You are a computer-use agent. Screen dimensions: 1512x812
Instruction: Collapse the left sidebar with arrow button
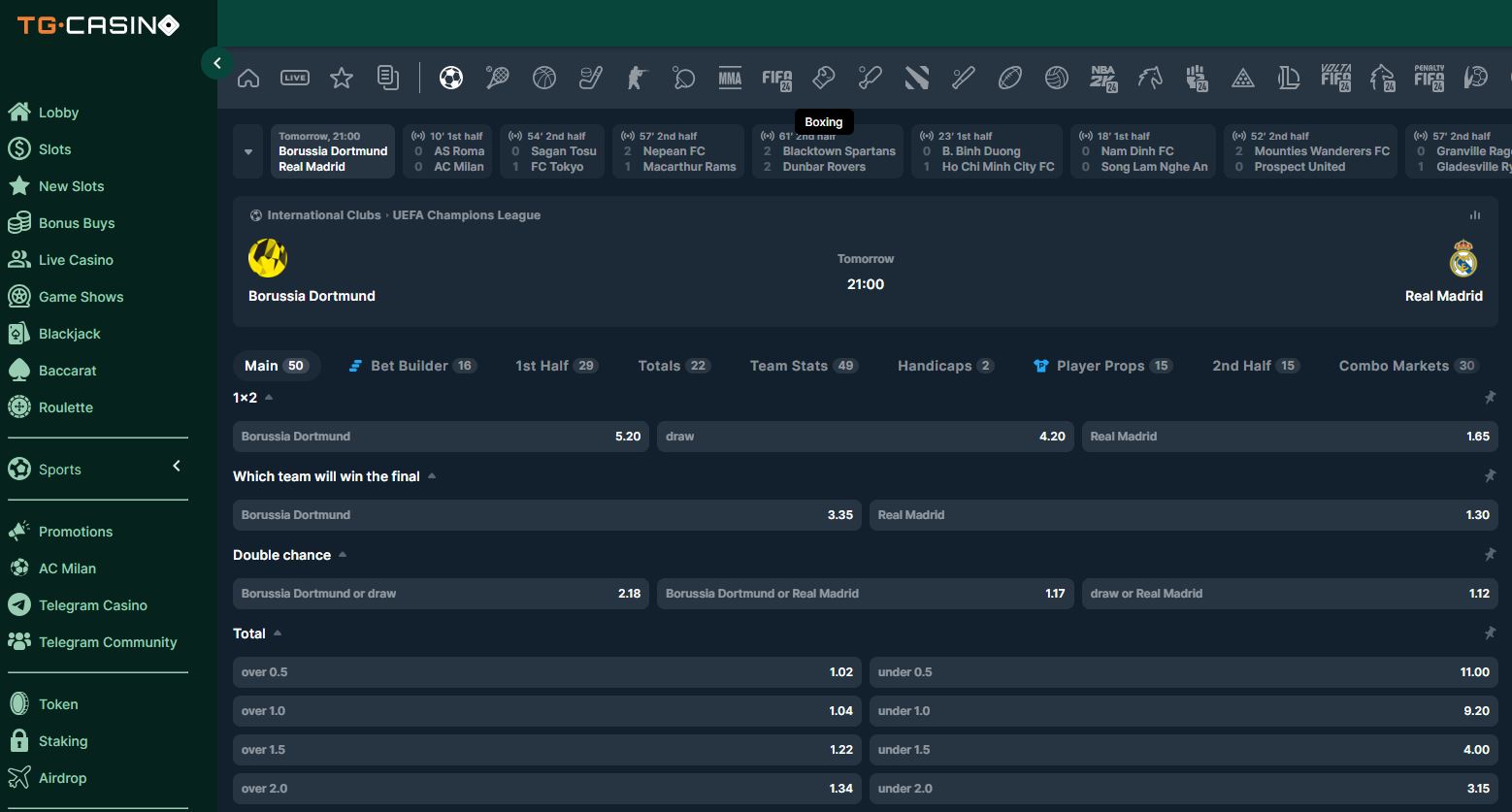point(217,63)
